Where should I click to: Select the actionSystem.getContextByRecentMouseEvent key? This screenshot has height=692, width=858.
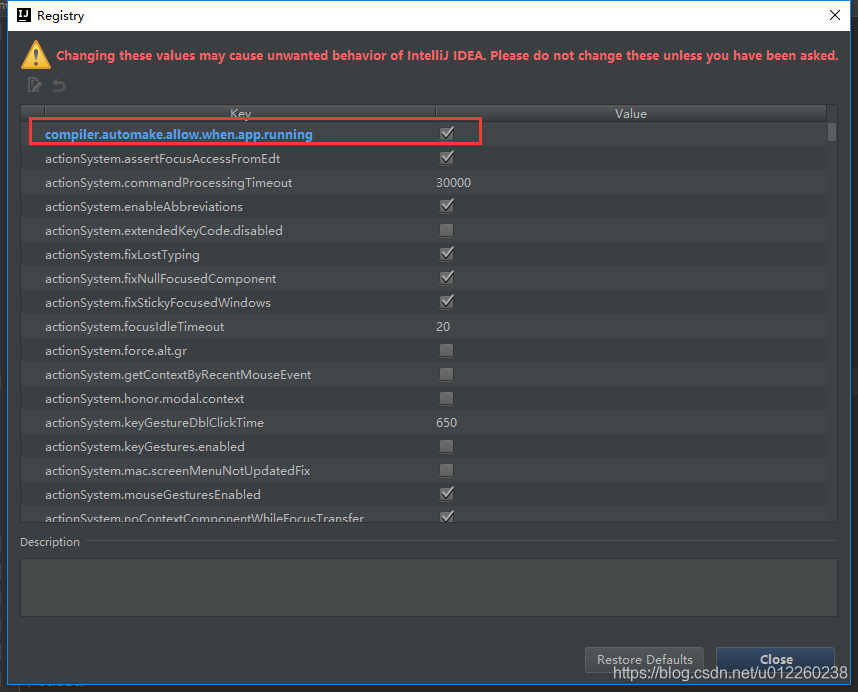coord(178,375)
